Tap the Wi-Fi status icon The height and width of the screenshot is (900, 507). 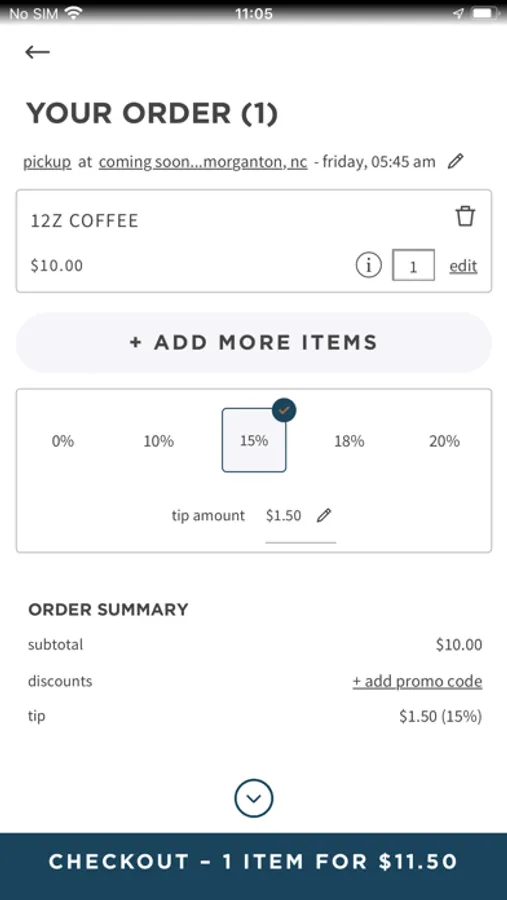point(73,13)
